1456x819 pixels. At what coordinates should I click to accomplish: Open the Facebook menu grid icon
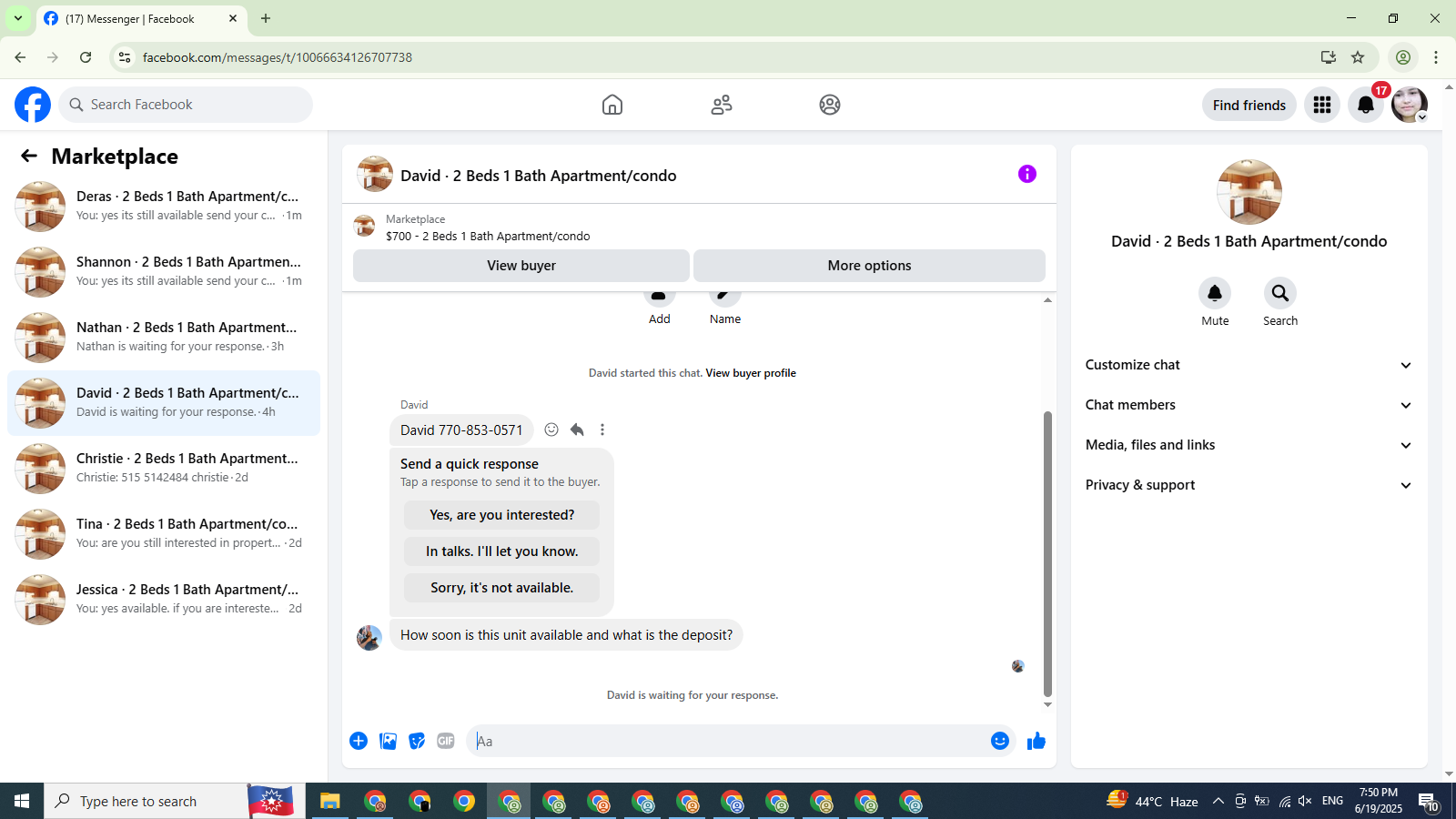(x=1322, y=105)
